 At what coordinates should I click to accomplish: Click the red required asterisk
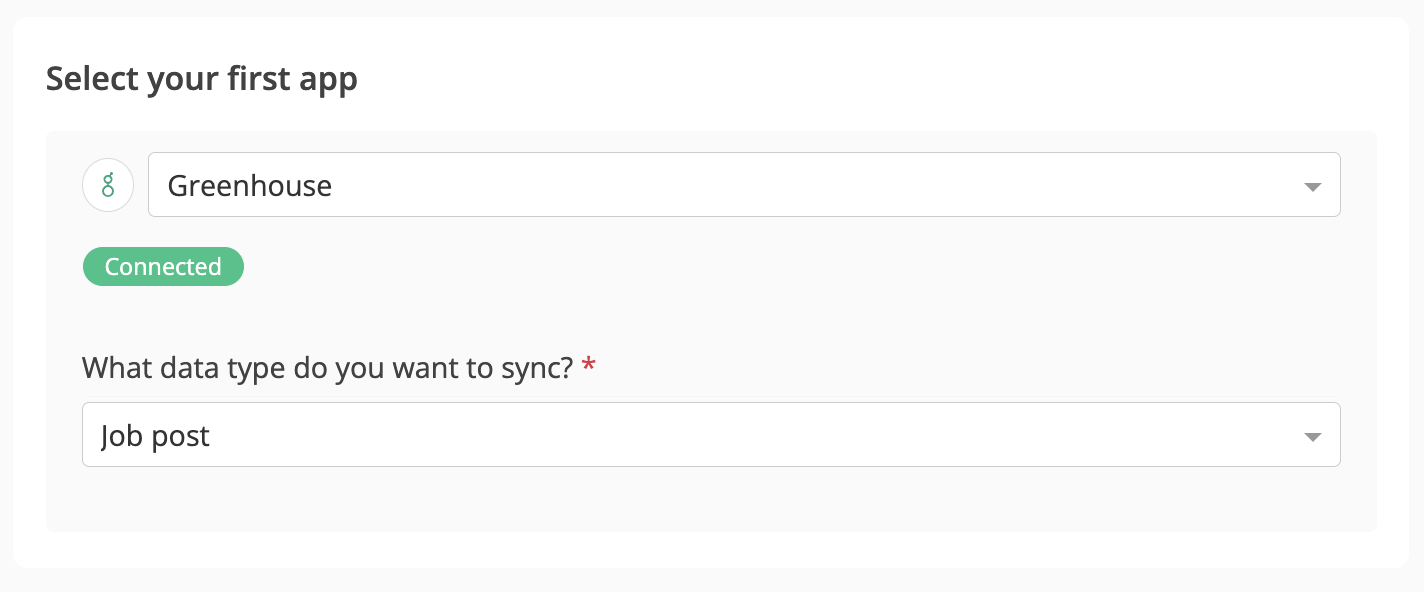pyautogui.click(x=589, y=365)
